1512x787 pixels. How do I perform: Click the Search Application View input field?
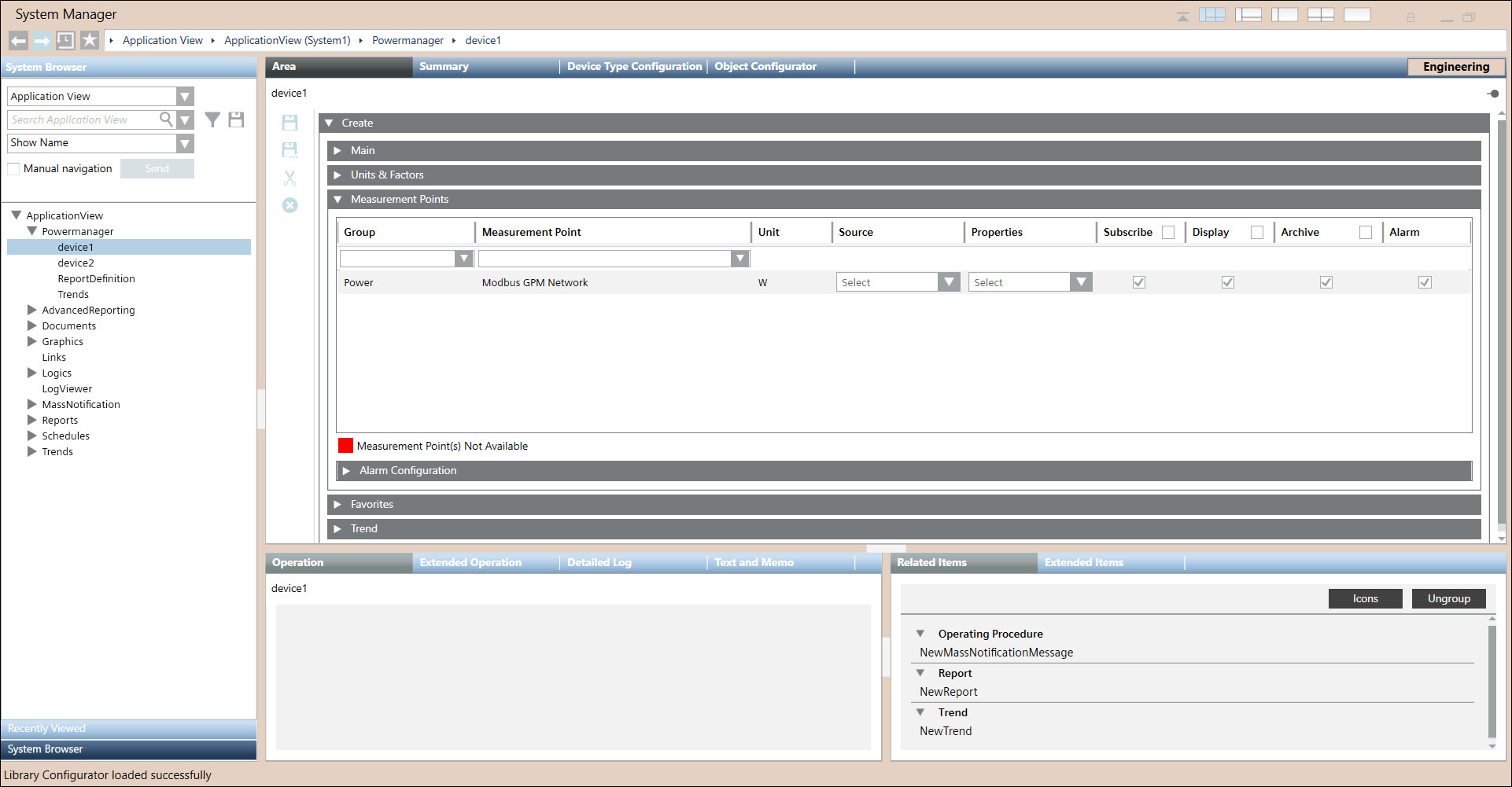[83, 120]
